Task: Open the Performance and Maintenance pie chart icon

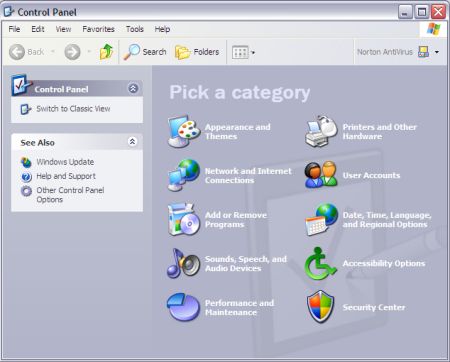Action: [x=184, y=307]
